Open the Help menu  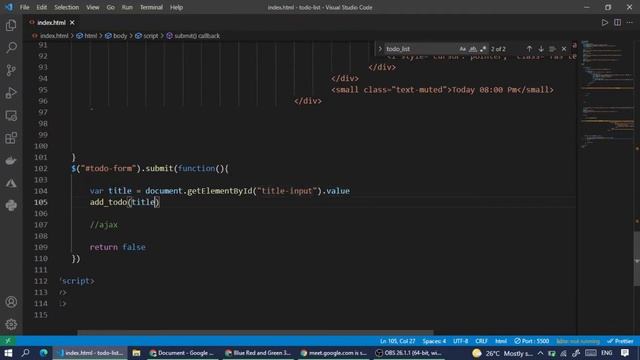tap(176, 7)
